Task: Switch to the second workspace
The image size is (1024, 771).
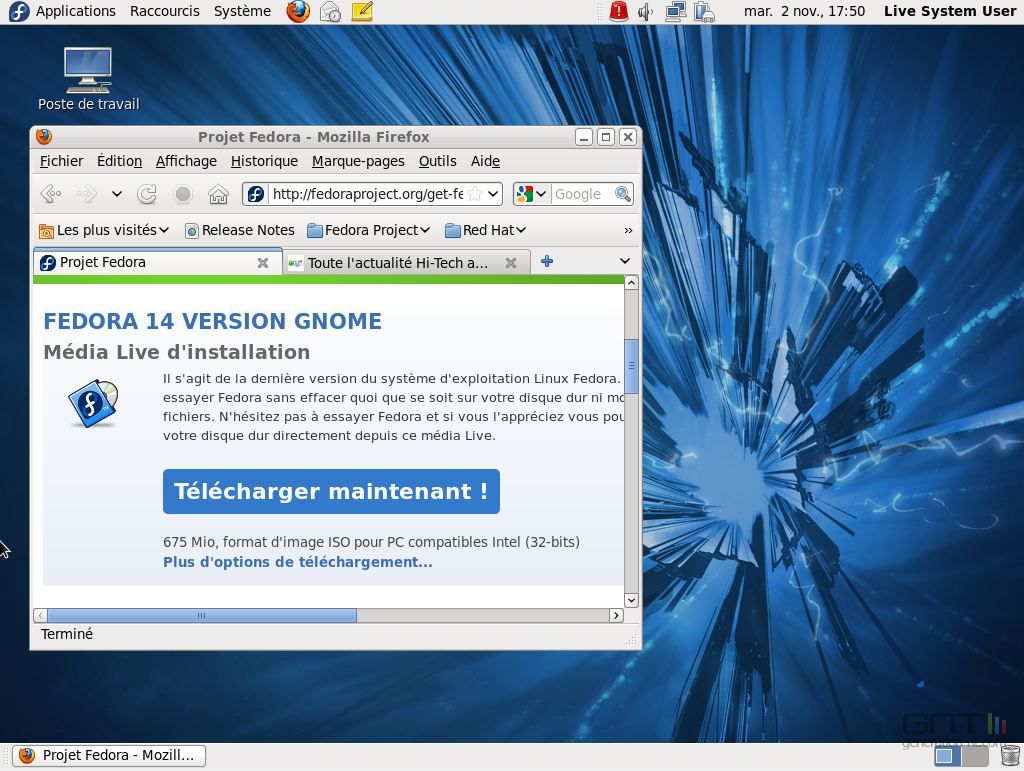Action: (975, 756)
